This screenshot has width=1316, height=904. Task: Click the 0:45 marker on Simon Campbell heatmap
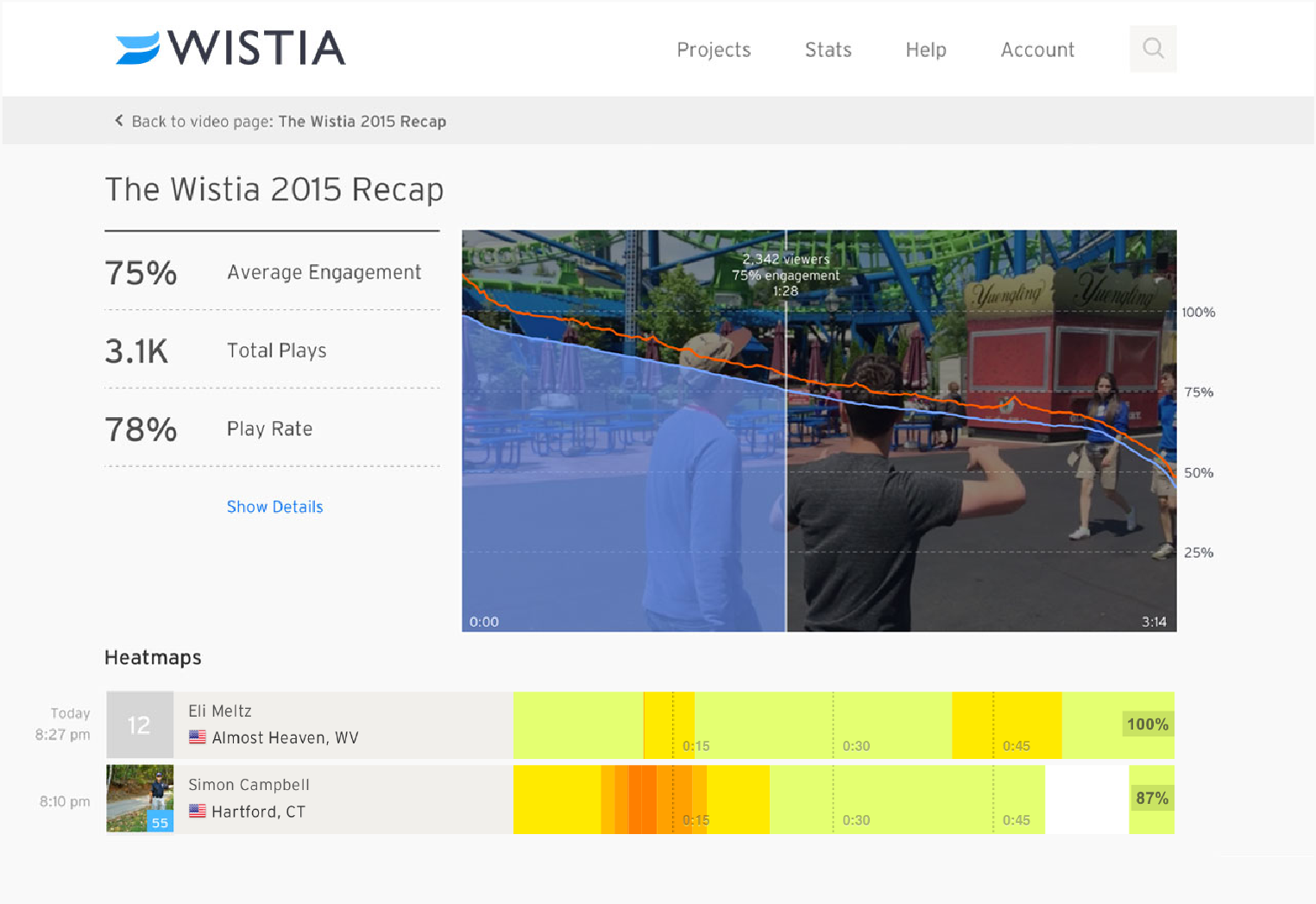(x=1017, y=820)
